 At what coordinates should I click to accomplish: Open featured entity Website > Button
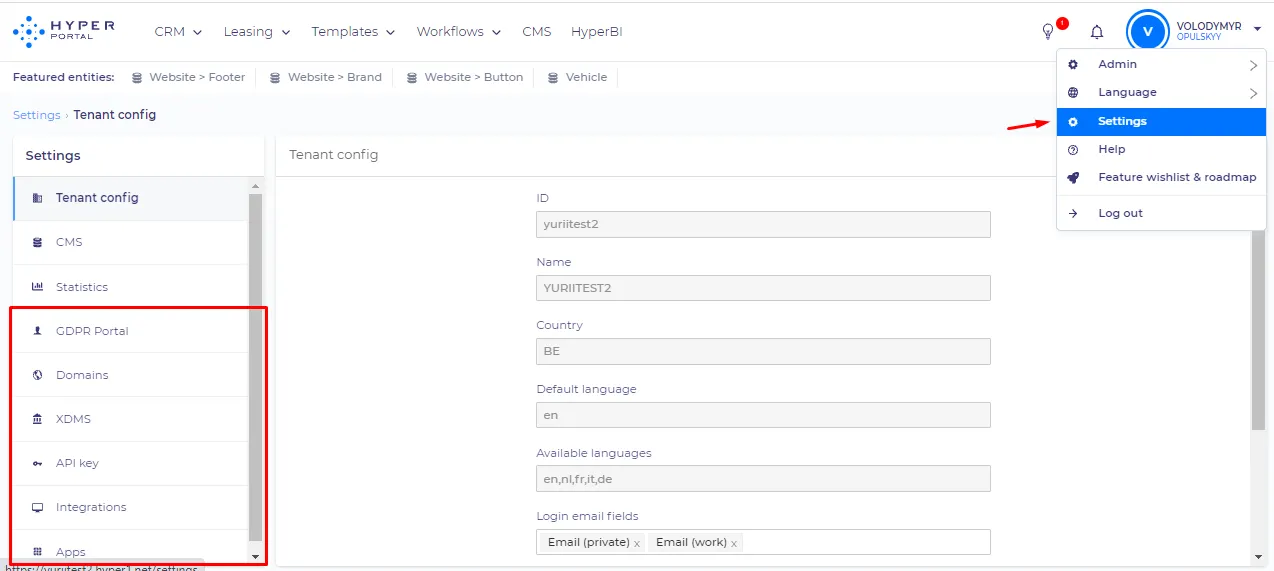pos(464,77)
